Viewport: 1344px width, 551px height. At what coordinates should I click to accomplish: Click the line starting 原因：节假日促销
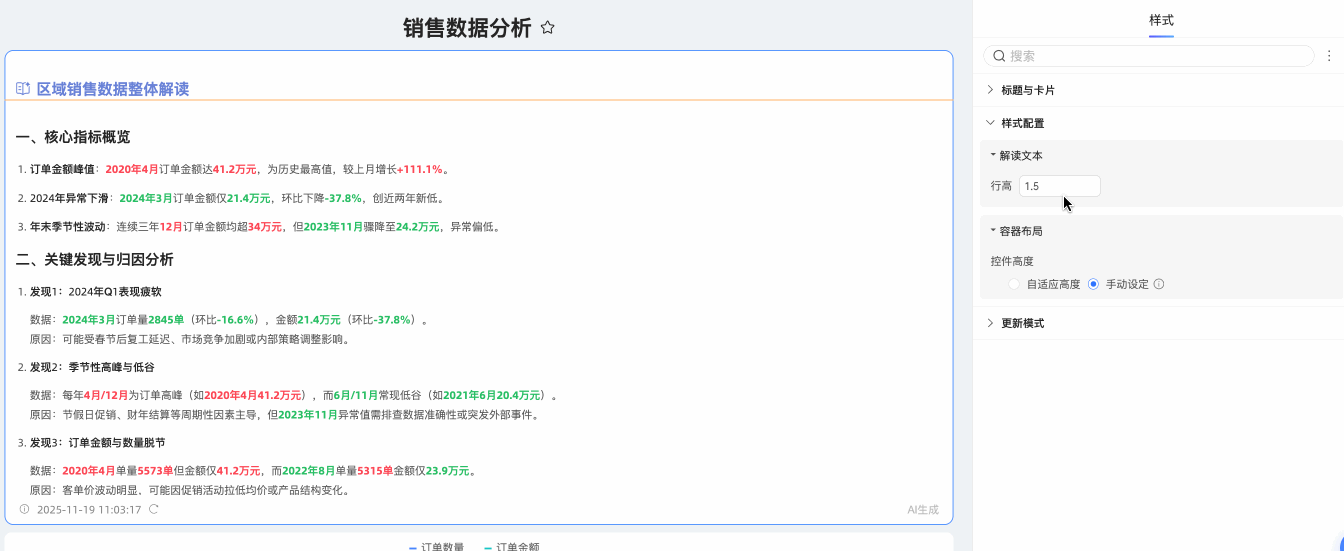[x=285, y=414]
